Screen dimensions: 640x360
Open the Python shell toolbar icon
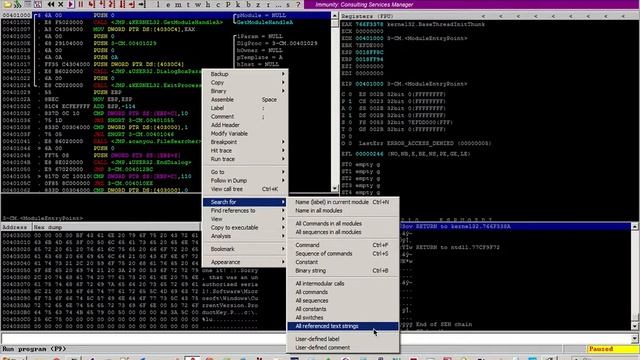coord(18,4)
